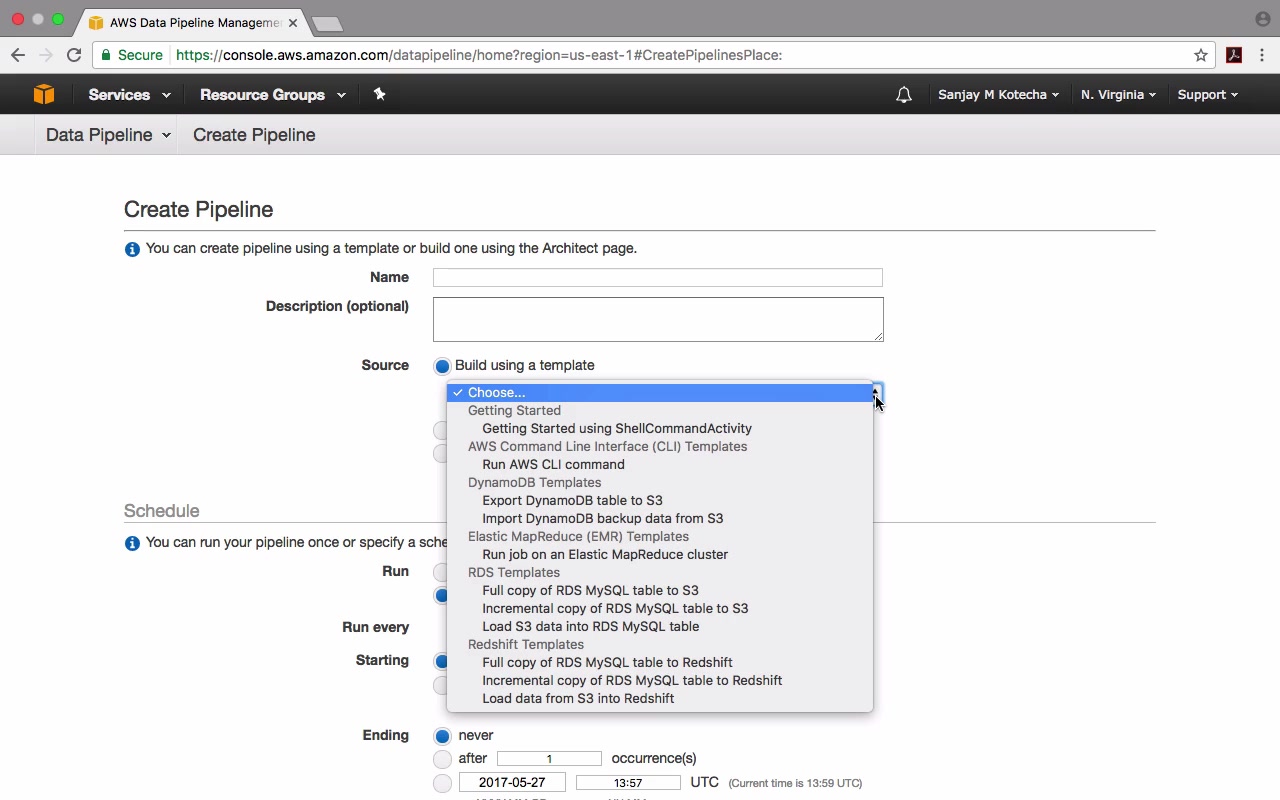This screenshot has height=800, width=1280.
Task: Open the Chrome three-dot menu
Action: tap(1263, 55)
